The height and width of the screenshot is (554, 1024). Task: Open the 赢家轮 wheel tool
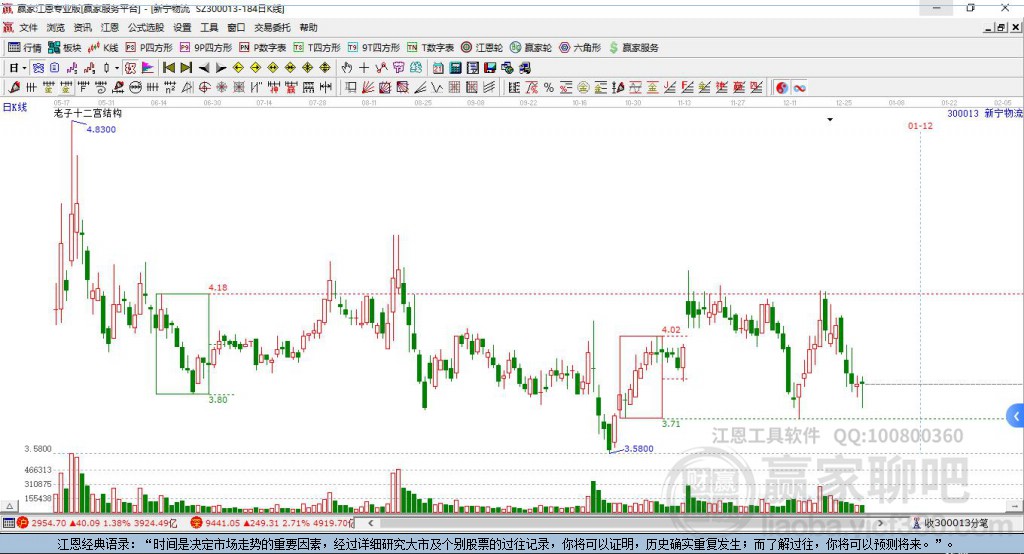pos(531,48)
